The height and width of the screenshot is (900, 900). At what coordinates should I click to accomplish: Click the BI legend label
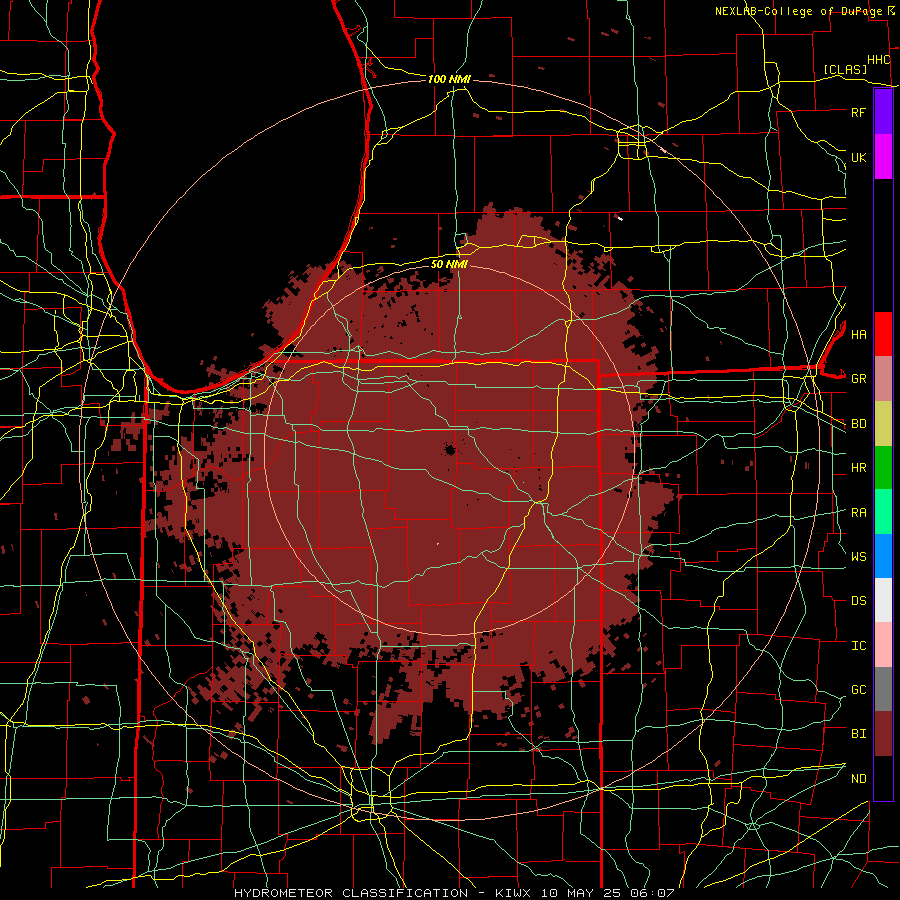pyautogui.click(x=858, y=734)
